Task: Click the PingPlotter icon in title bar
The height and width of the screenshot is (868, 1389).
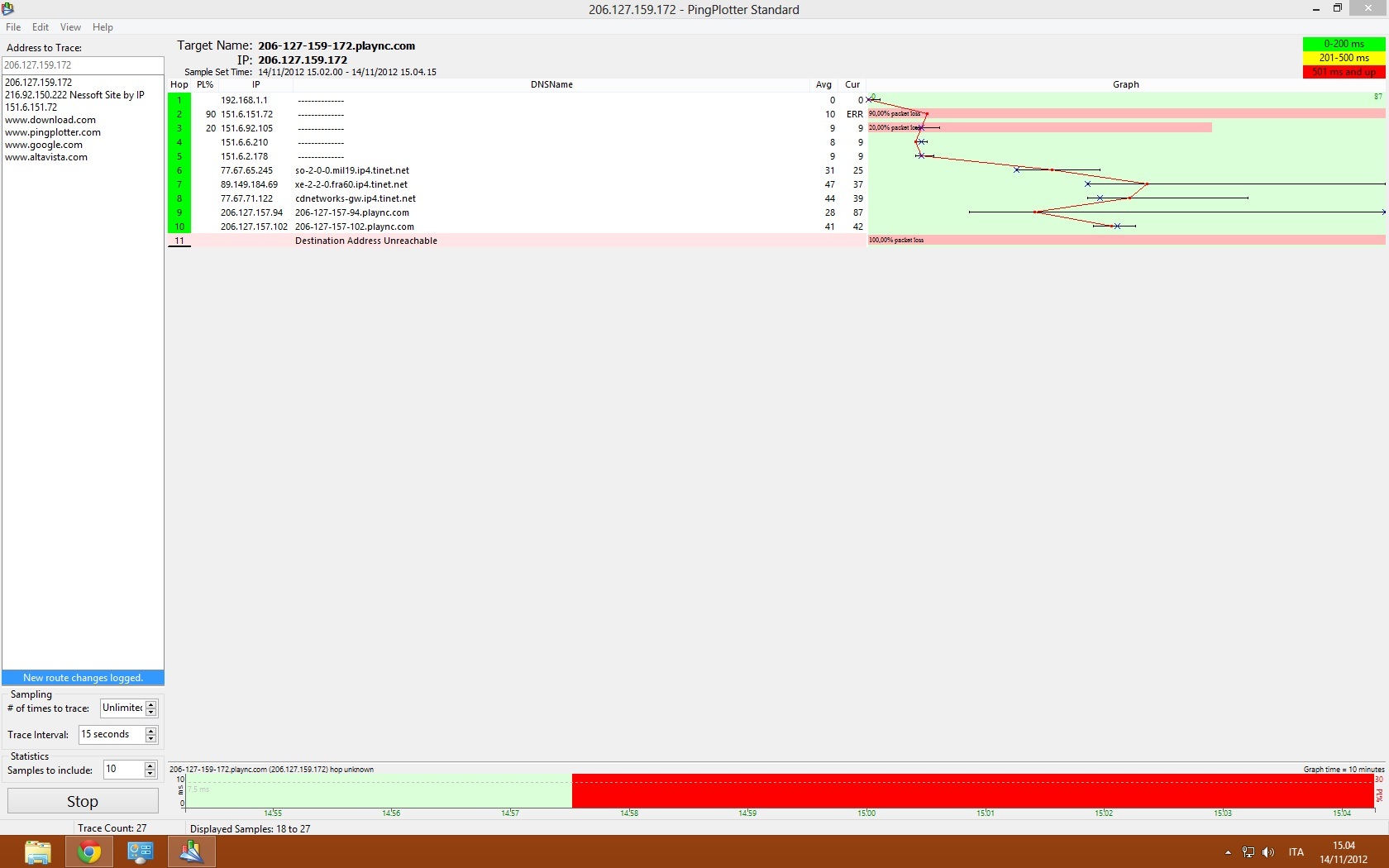Action: coord(8,9)
